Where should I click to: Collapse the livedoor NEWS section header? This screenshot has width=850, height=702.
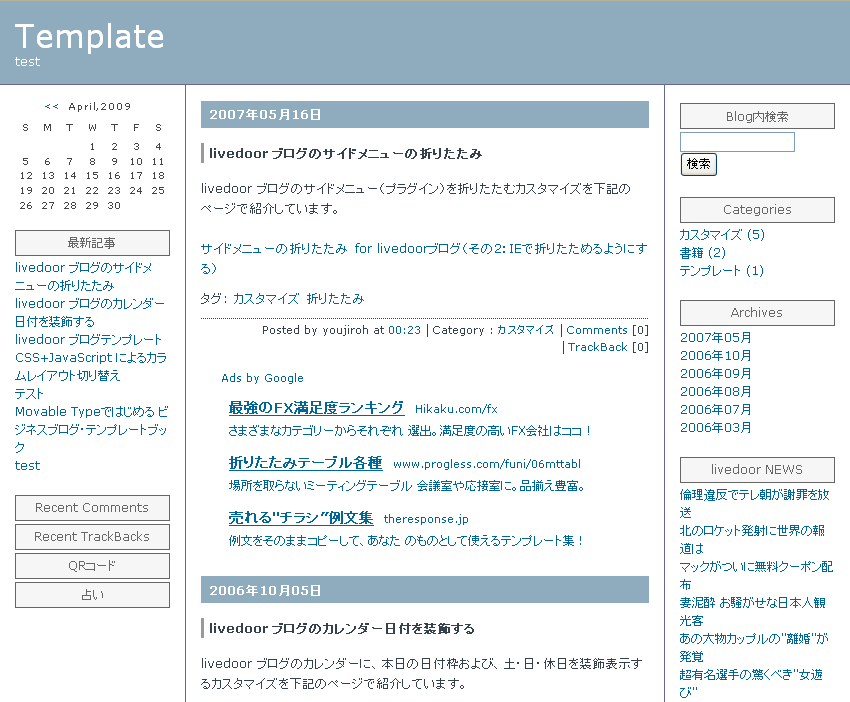(x=757, y=469)
